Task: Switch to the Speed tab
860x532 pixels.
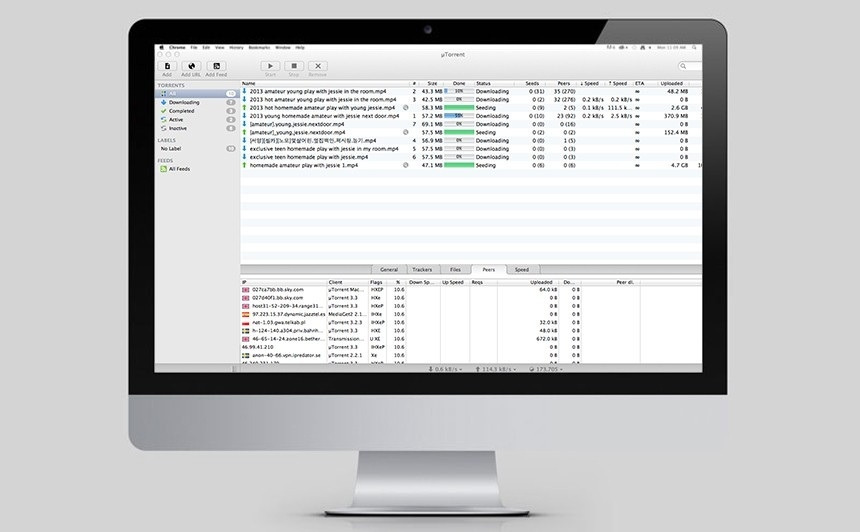Action: pos(522,269)
